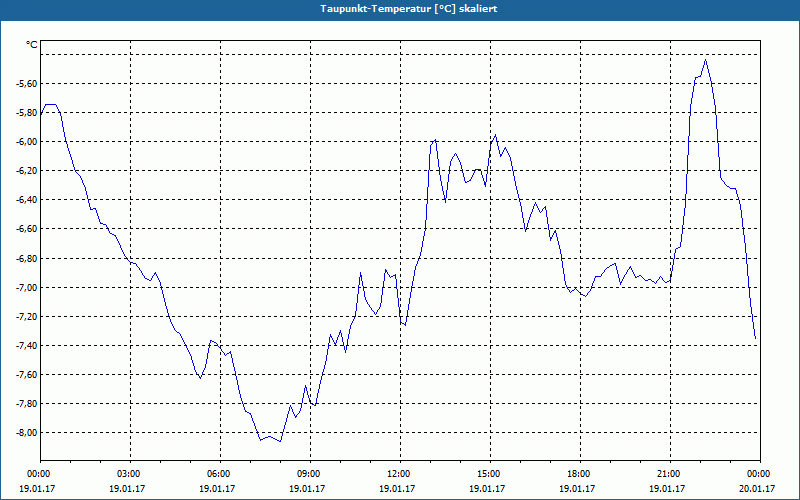Click the curve's highest peak after 21:00
The image size is (800, 500).
(x=706, y=60)
